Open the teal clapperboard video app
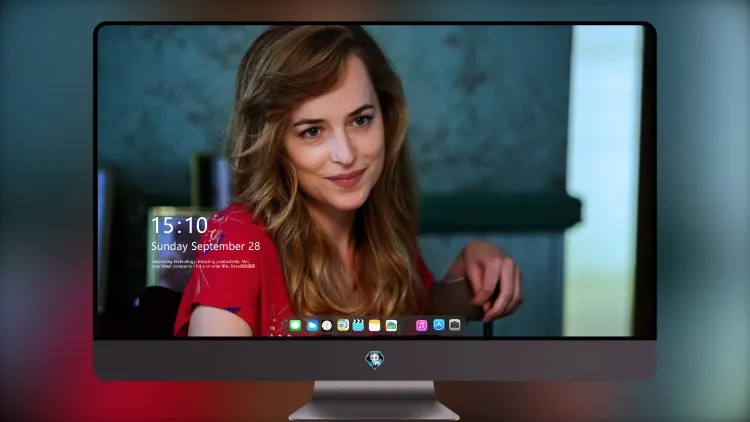 pyautogui.click(x=358, y=325)
